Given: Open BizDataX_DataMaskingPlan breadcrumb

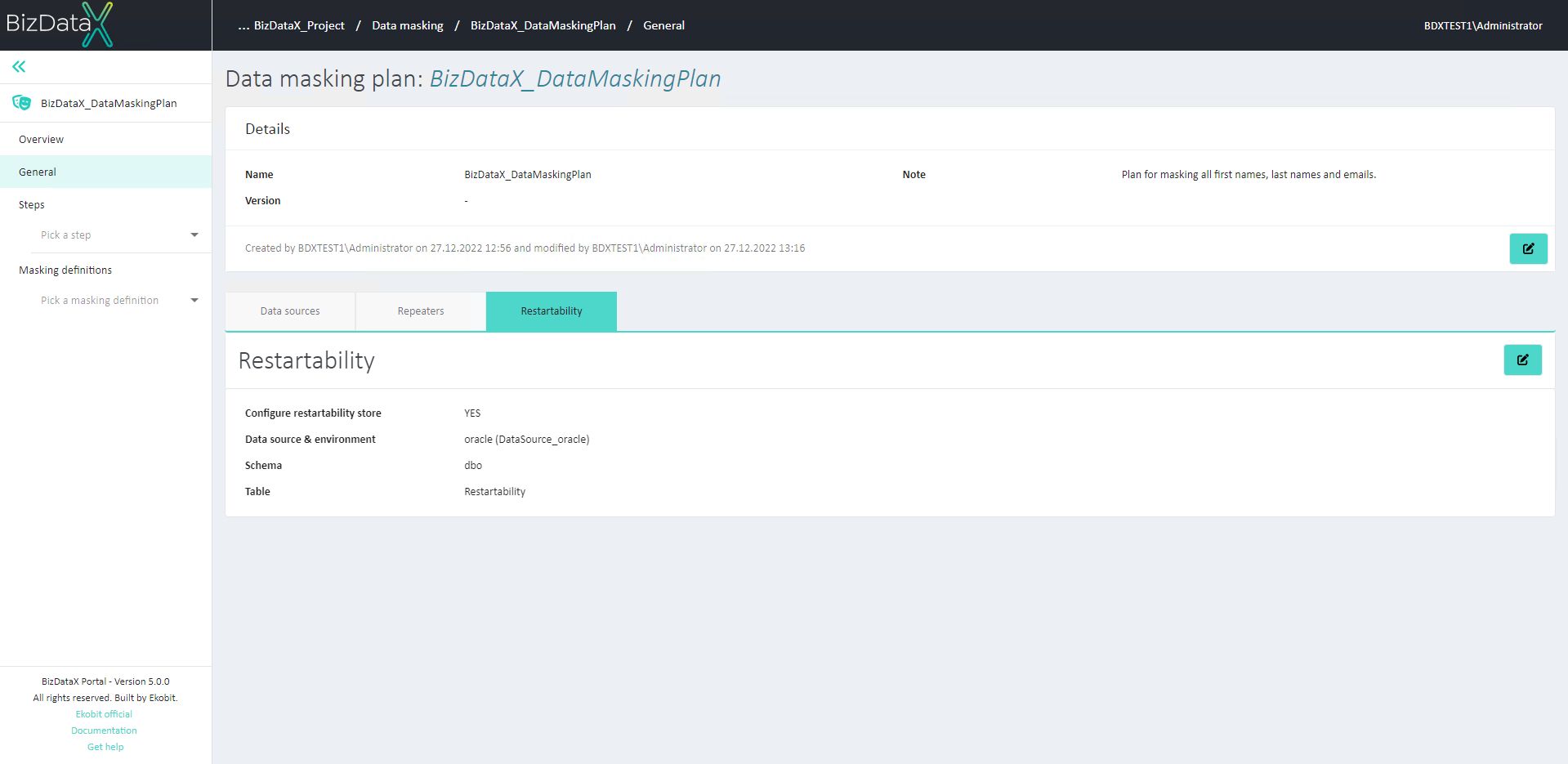Looking at the screenshot, I should (x=543, y=25).
